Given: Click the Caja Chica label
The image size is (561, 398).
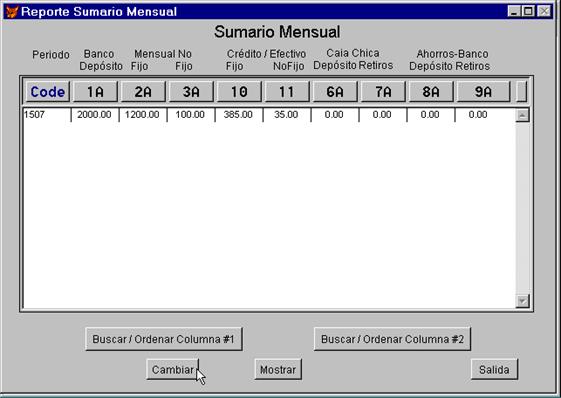Looking at the screenshot, I should pos(353,53).
